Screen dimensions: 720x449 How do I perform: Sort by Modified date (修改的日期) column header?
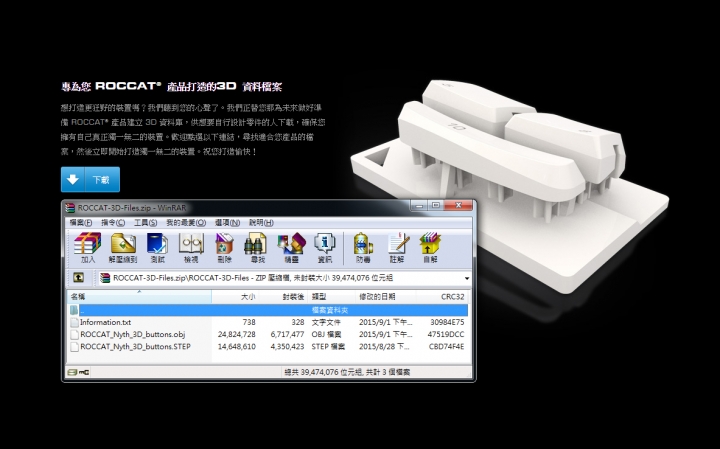coord(386,297)
